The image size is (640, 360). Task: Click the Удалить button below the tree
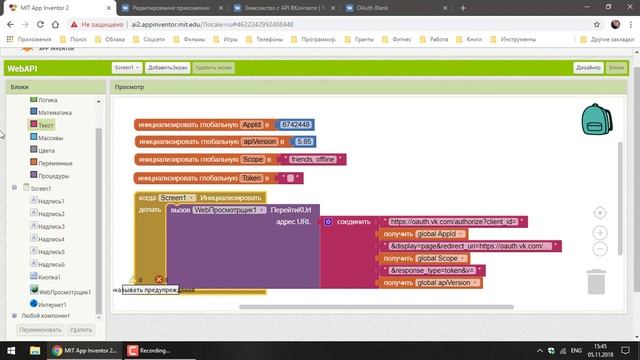(x=80, y=329)
